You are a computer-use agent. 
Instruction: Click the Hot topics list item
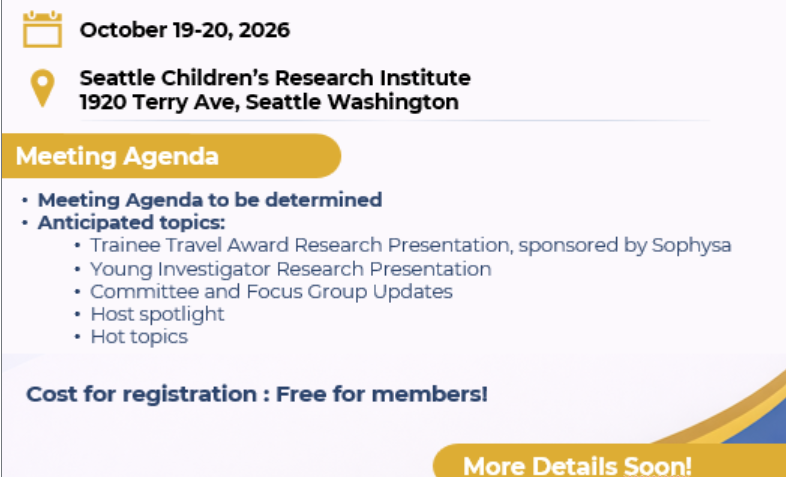pyautogui.click(x=139, y=337)
